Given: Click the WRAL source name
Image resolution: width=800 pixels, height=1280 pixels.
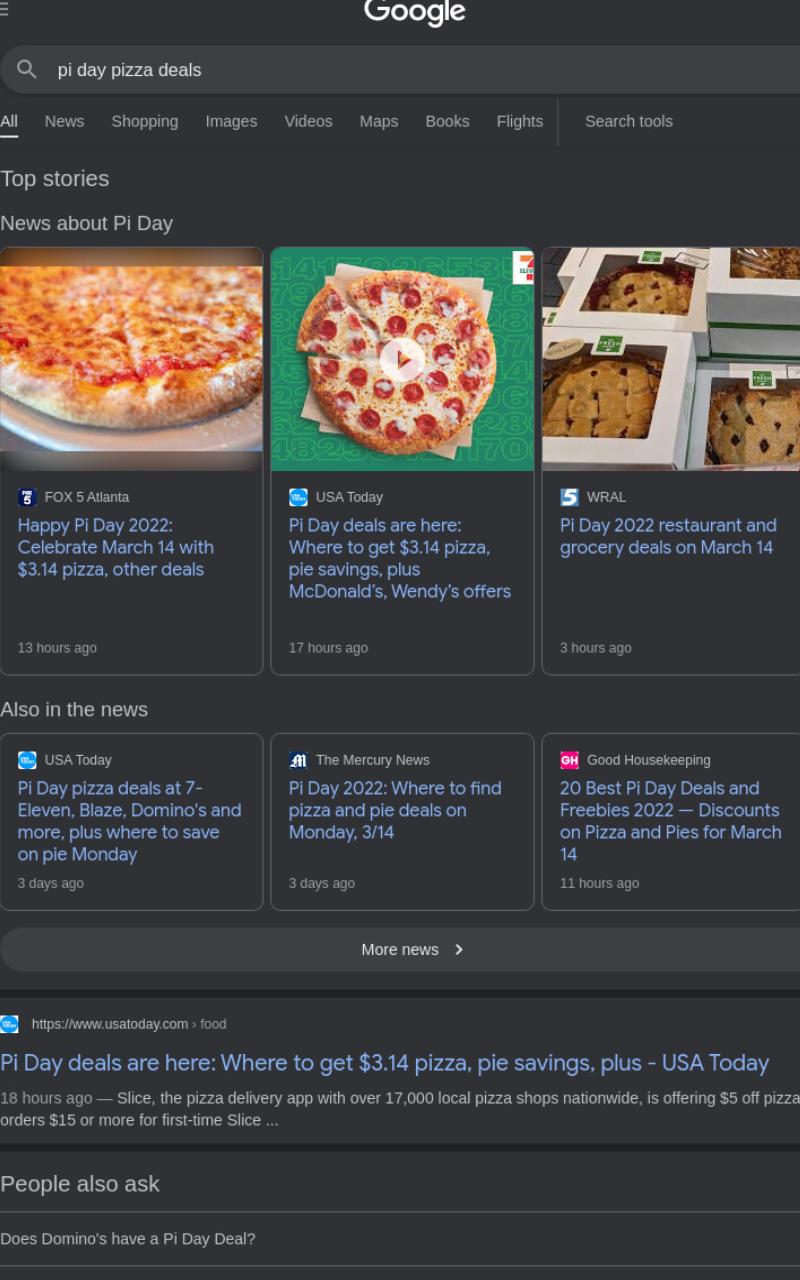Looking at the screenshot, I should tap(606, 497).
